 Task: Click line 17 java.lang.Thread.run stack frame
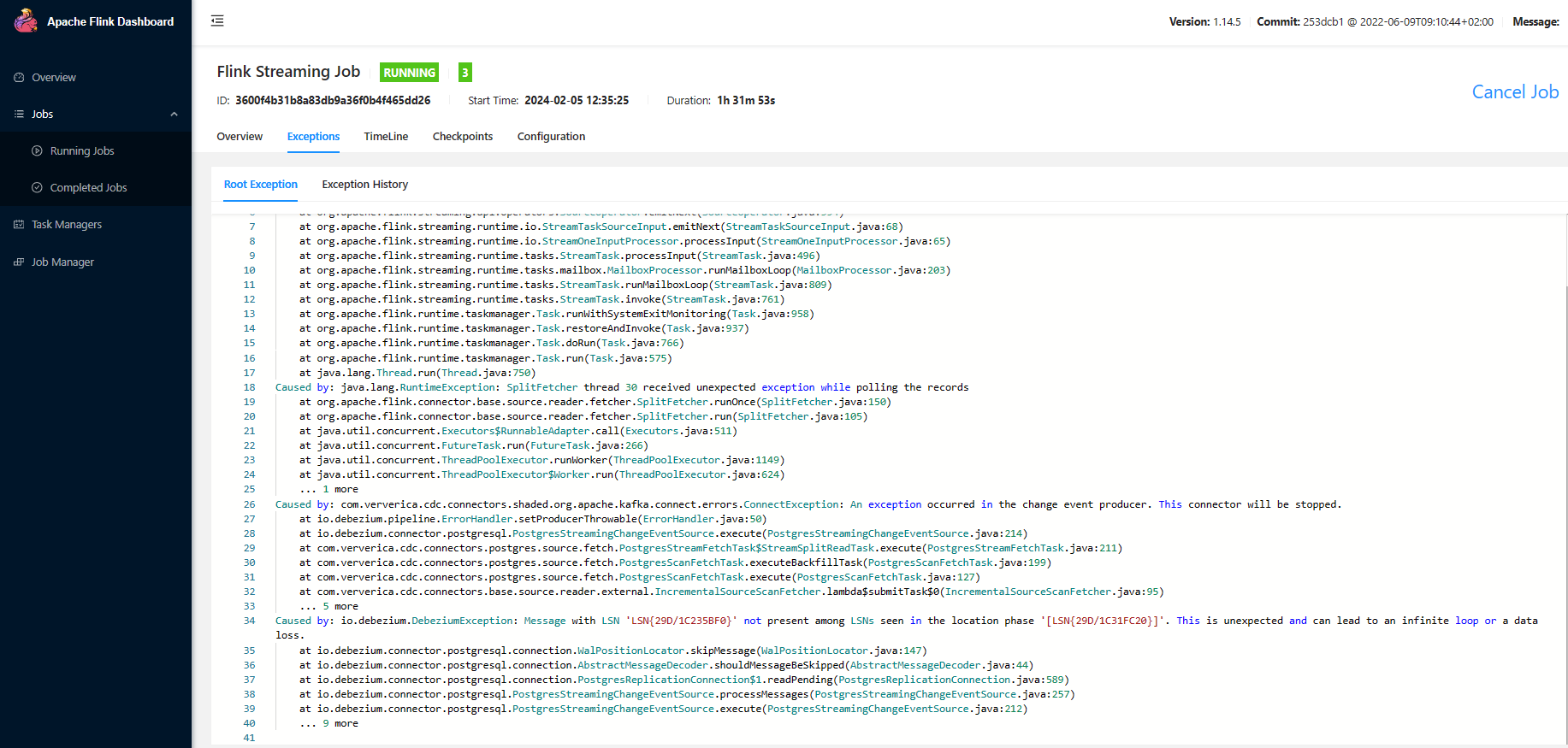(x=417, y=373)
